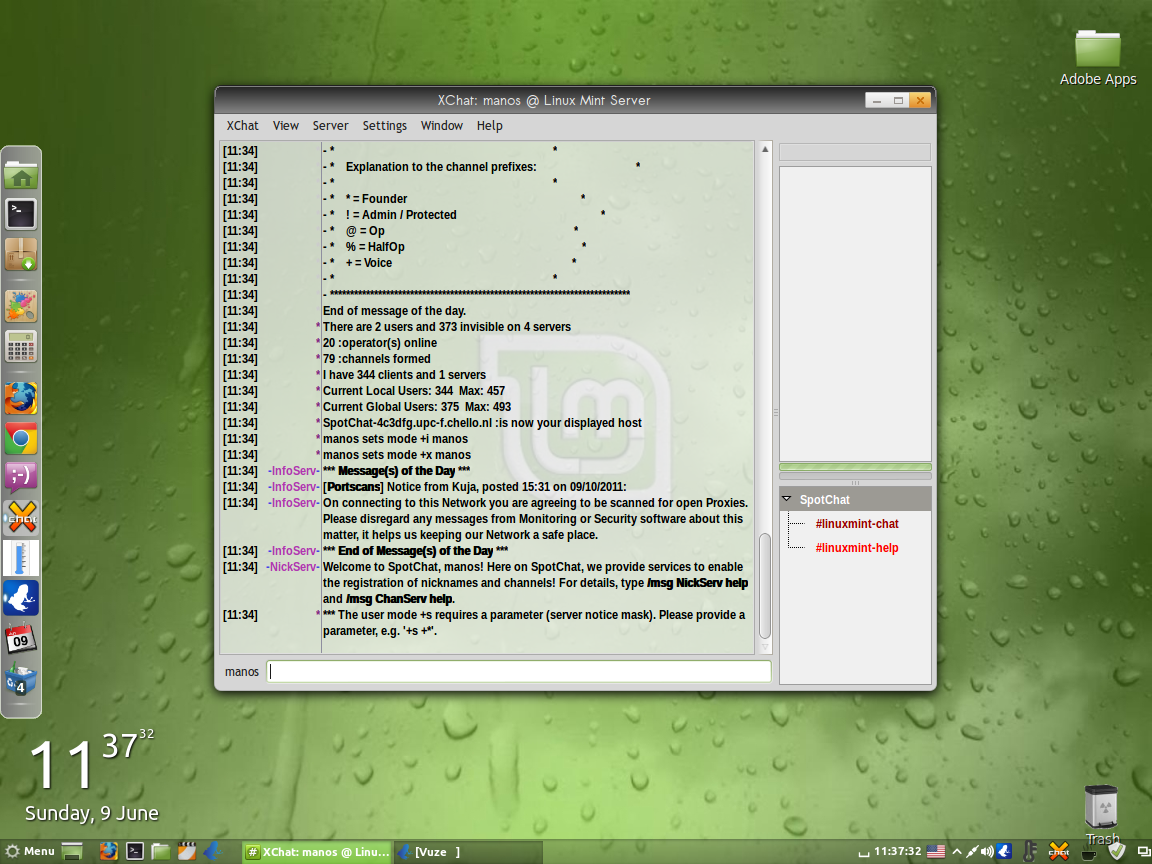Click the '/msg NickServ help' text

click(697, 583)
